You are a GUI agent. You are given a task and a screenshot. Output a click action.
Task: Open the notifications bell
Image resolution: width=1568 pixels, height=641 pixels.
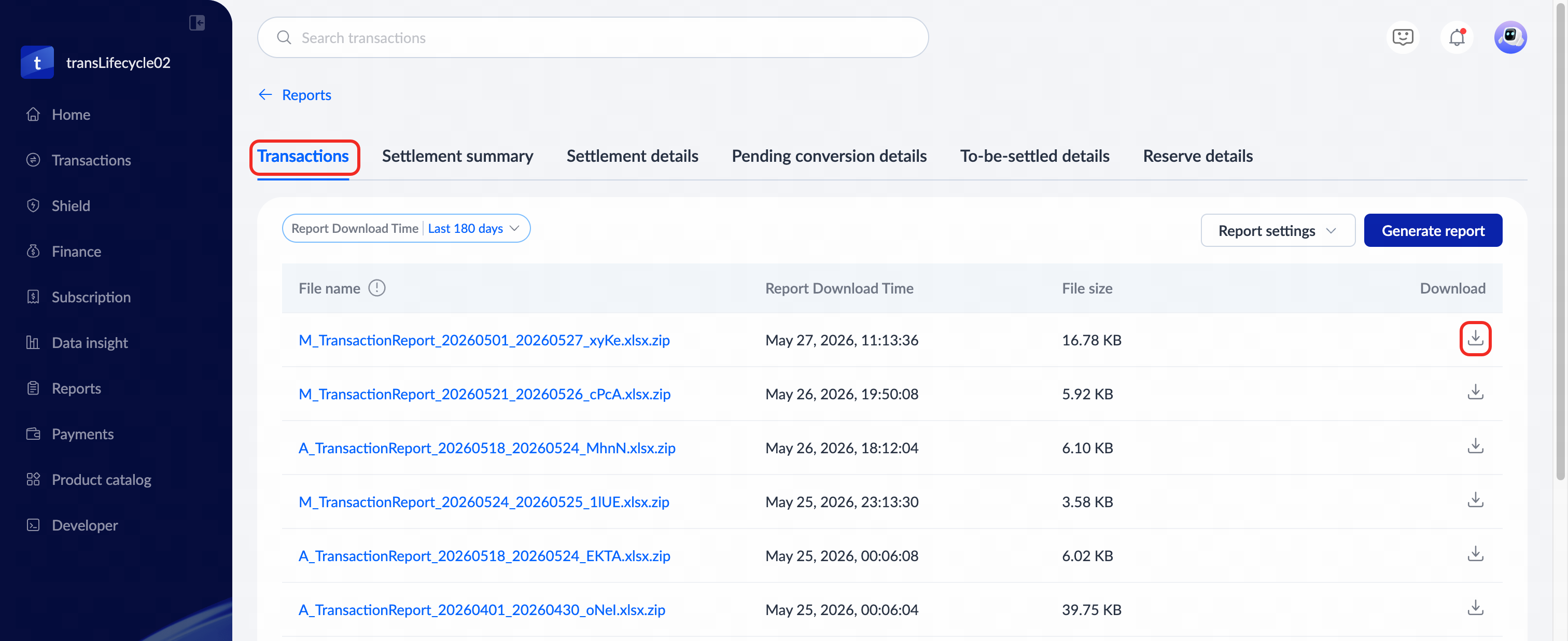tap(1457, 38)
